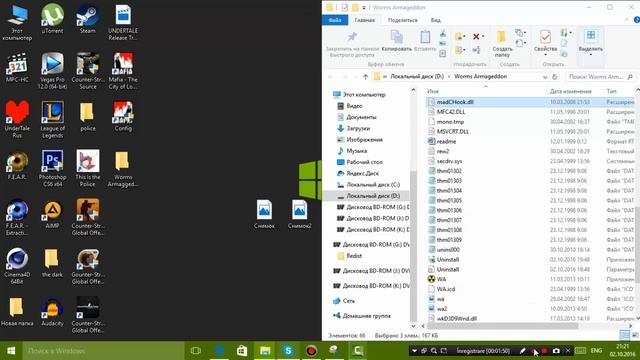Image resolution: width=640 pixels, height=360 pixels.
Task: Click Локальный диск (D:) breadcrumb in address bar
Action: 417,76
